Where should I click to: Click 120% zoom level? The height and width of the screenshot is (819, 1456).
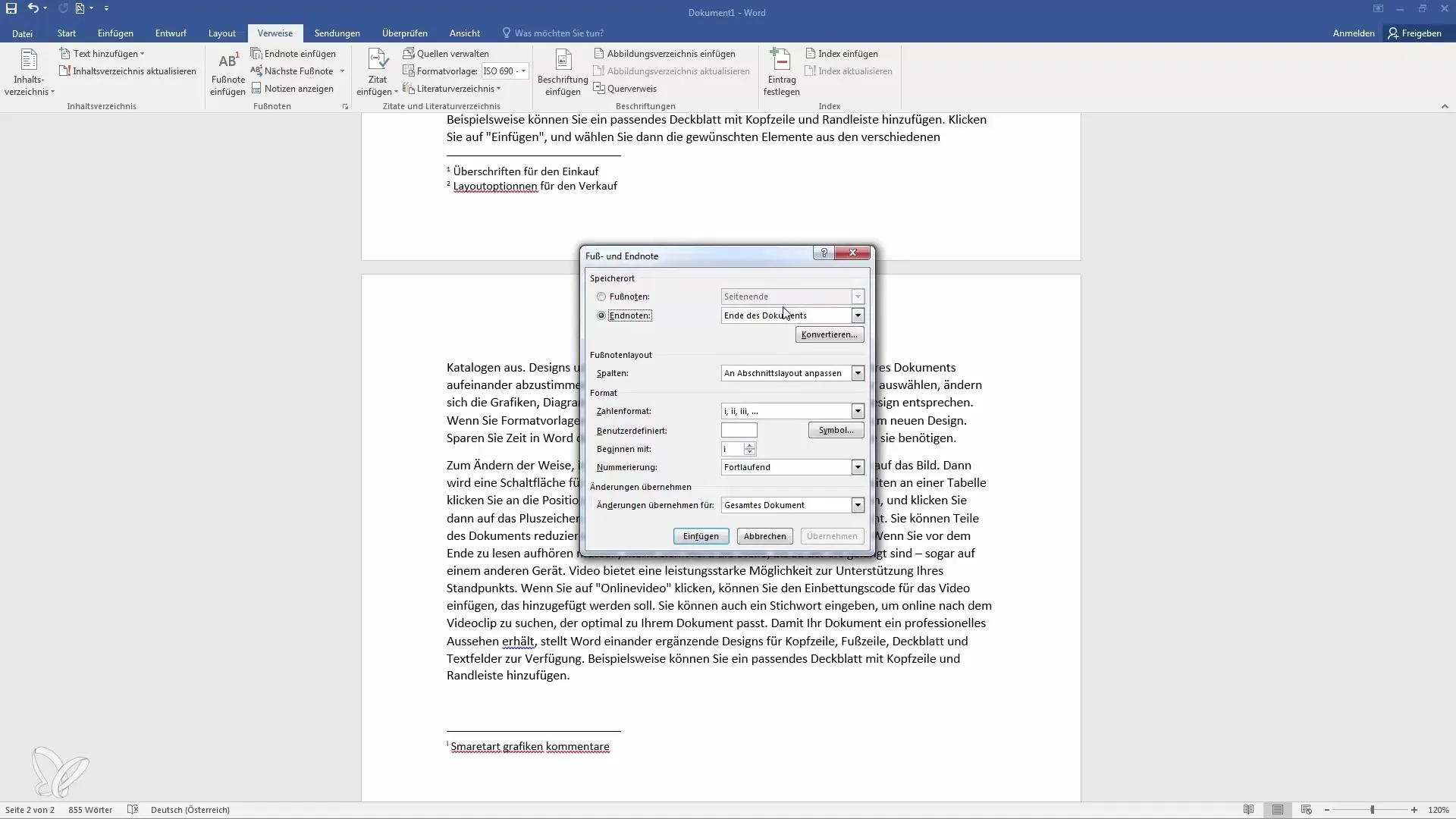click(x=1439, y=810)
